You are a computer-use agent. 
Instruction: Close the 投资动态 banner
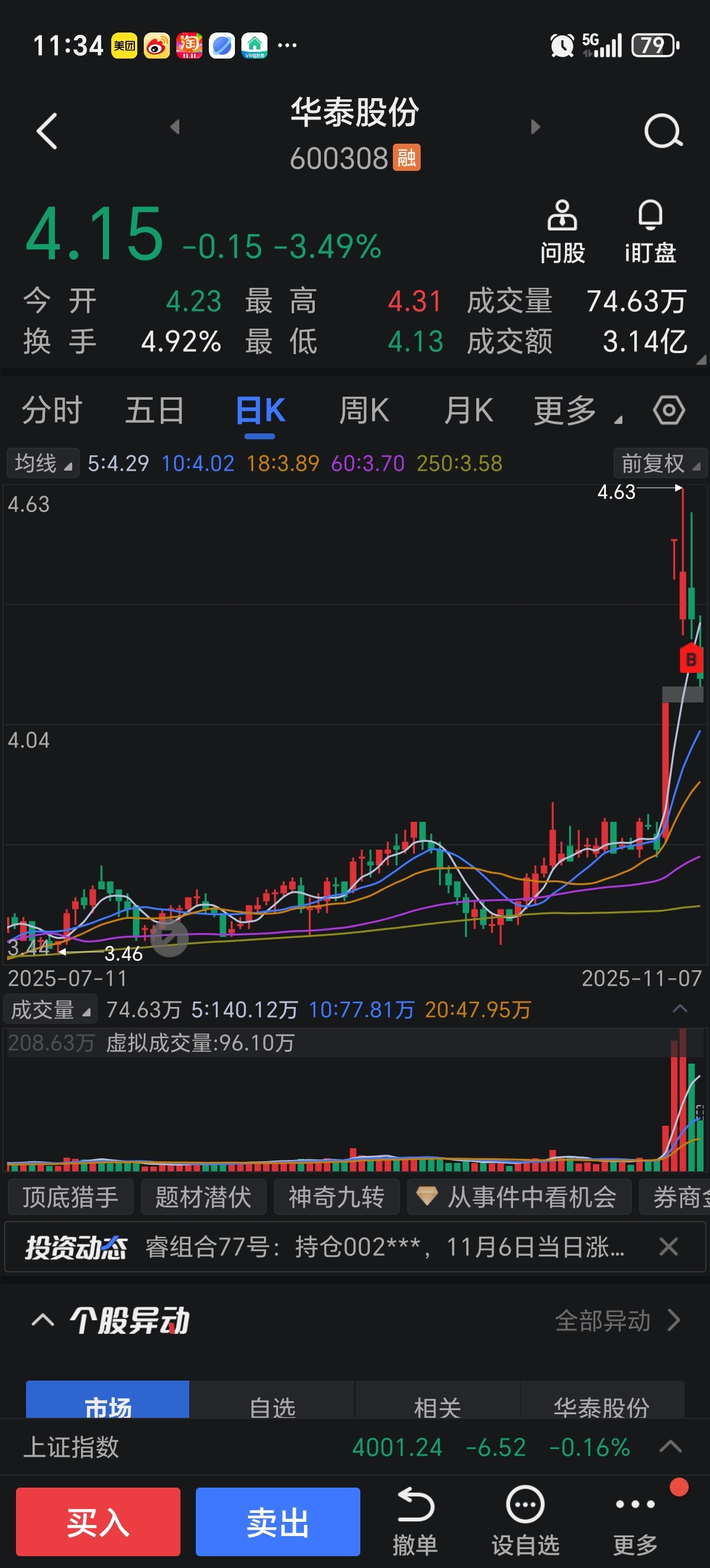(669, 1247)
